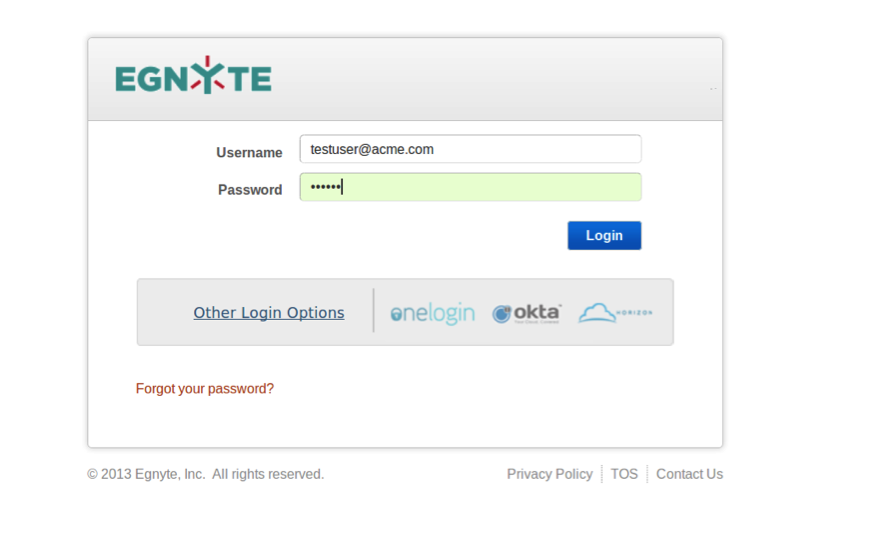Click the separator between TOS and Contact Us
The width and height of the screenshot is (893, 533).
tap(647, 474)
